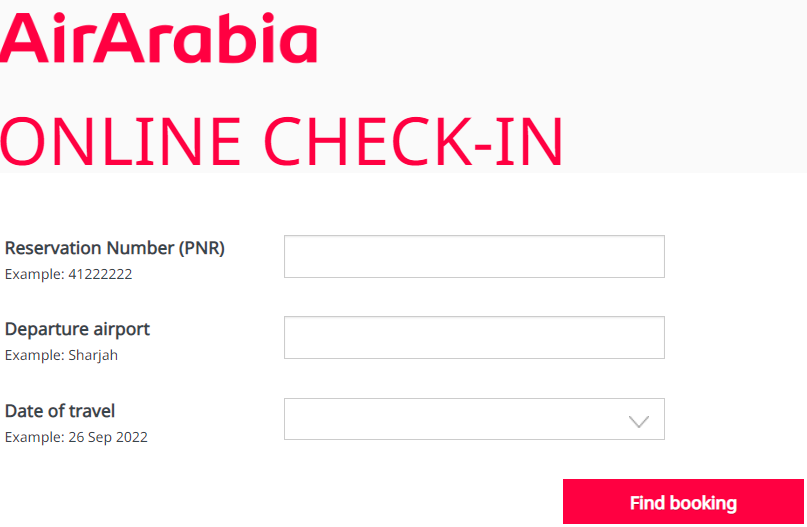The height and width of the screenshot is (527, 807).
Task: Click the Date of travel label
Action: tap(60, 411)
